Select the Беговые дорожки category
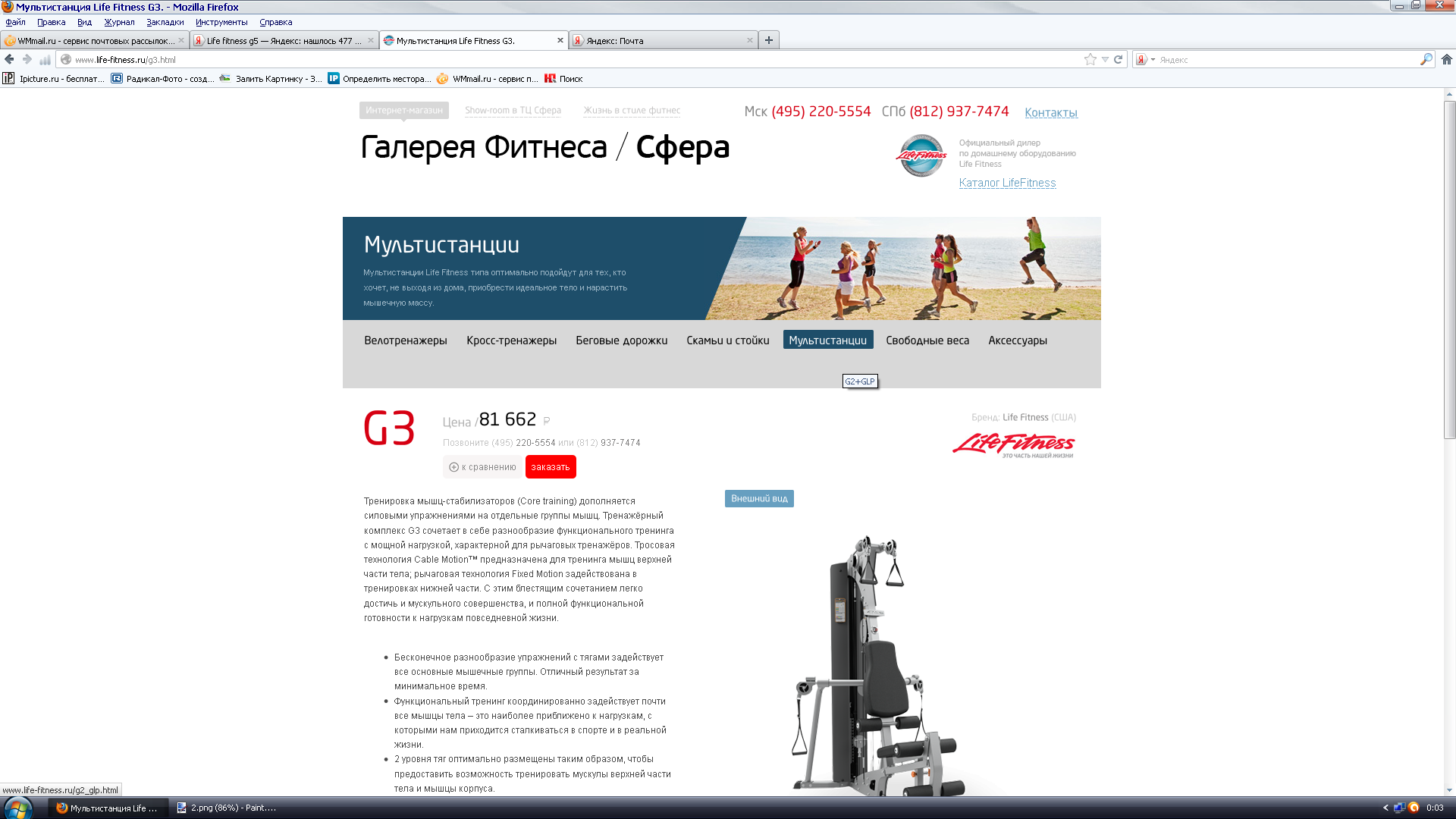This screenshot has height=819, width=1456. (621, 340)
